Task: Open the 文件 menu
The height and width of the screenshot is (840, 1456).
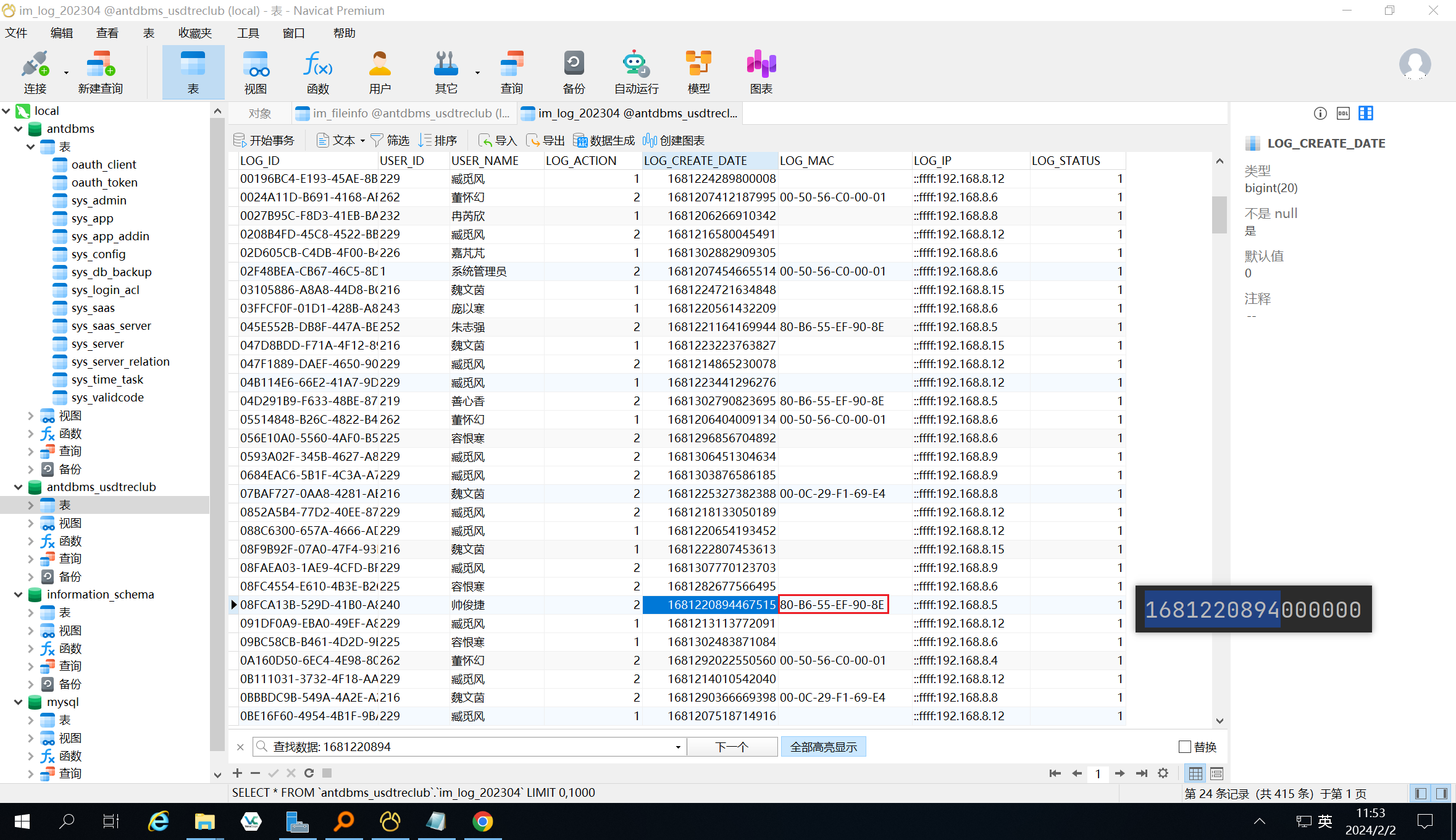Action: coord(16,33)
